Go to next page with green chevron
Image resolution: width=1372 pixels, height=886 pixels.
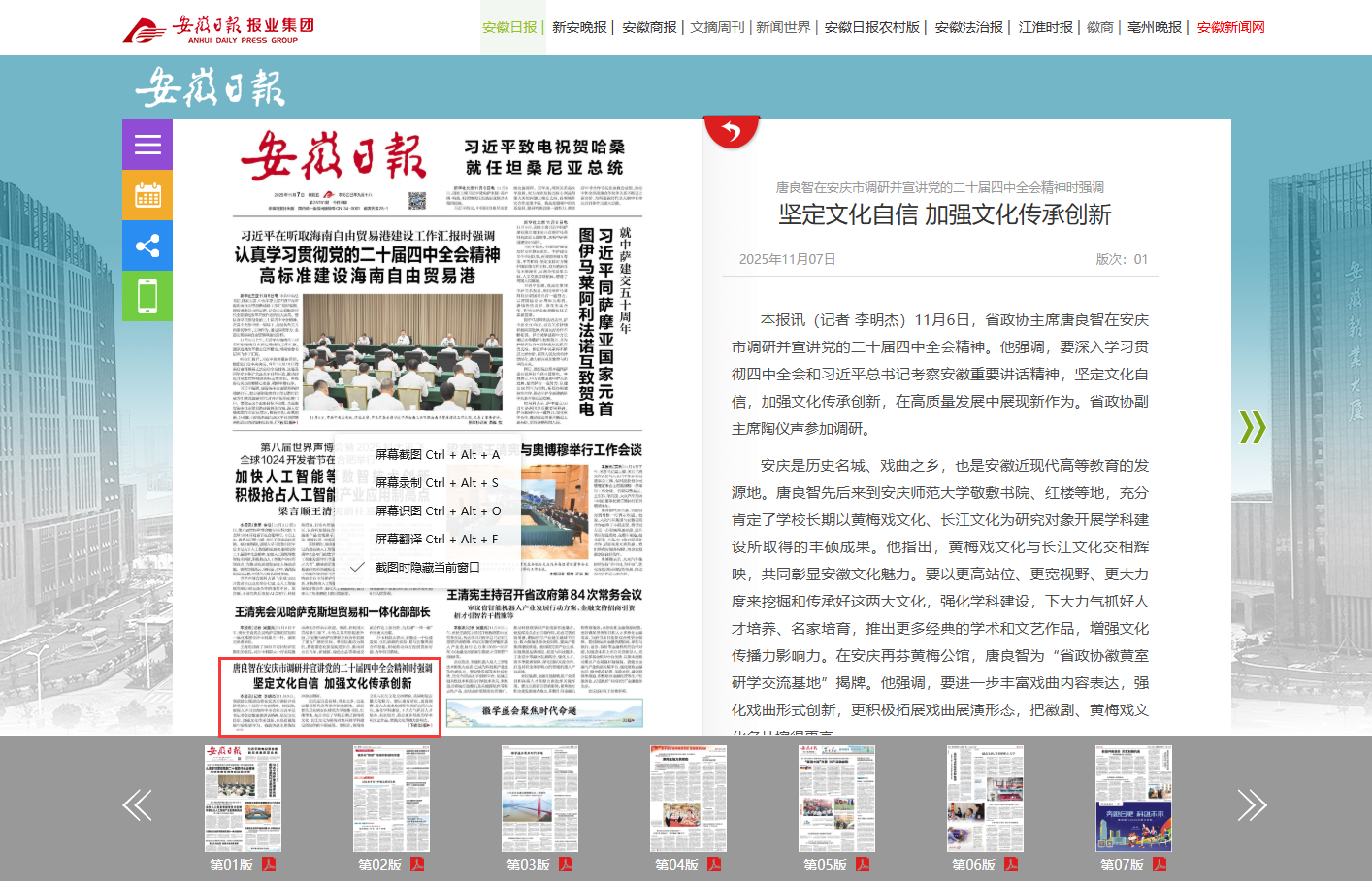coord(1252,427)
